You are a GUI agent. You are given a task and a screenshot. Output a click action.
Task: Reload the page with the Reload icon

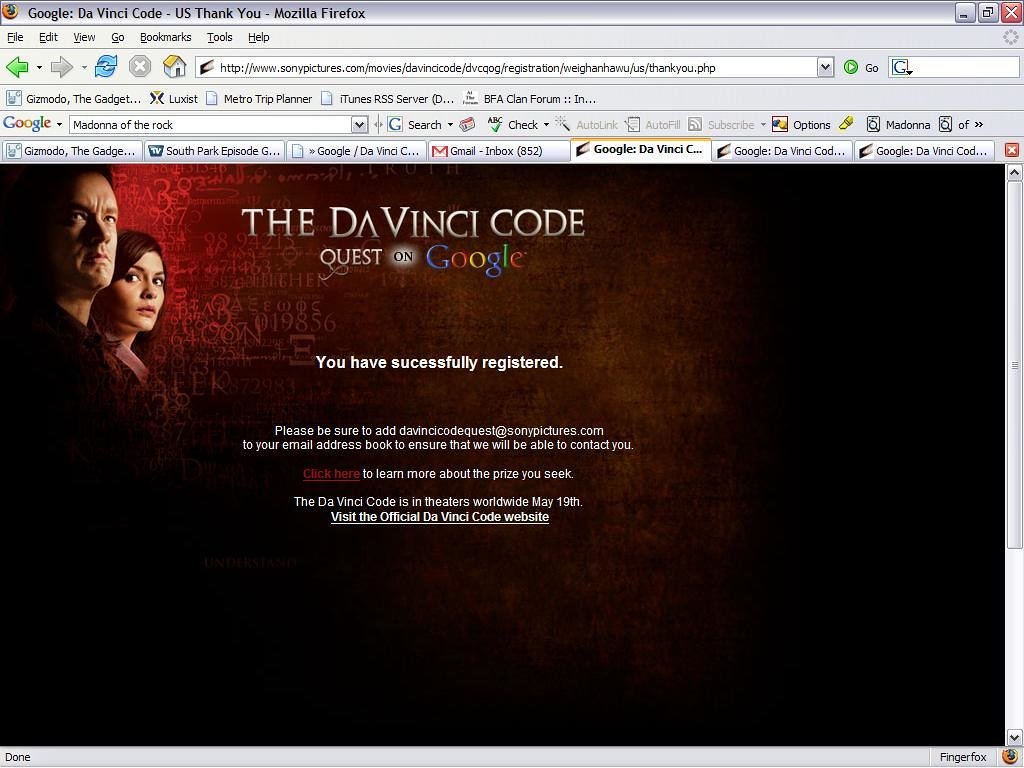(106, 67)
